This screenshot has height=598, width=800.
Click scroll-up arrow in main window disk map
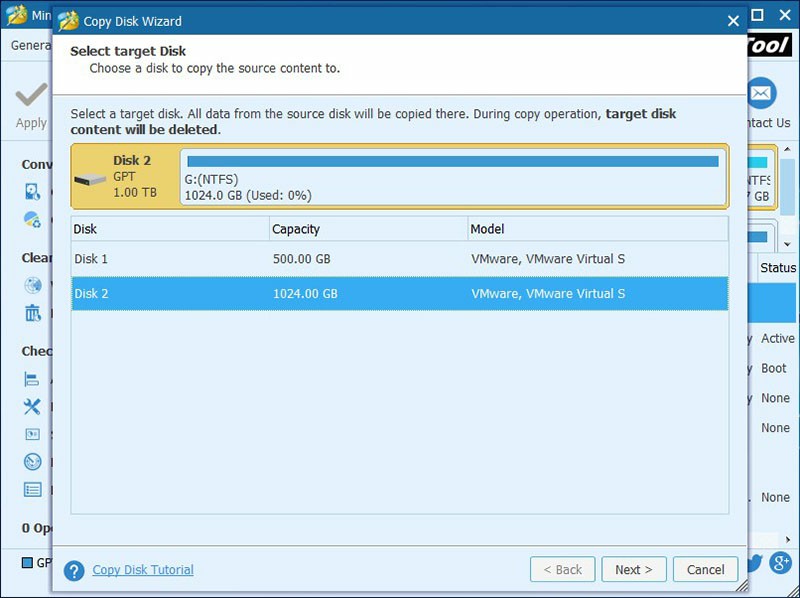[787, 150]
